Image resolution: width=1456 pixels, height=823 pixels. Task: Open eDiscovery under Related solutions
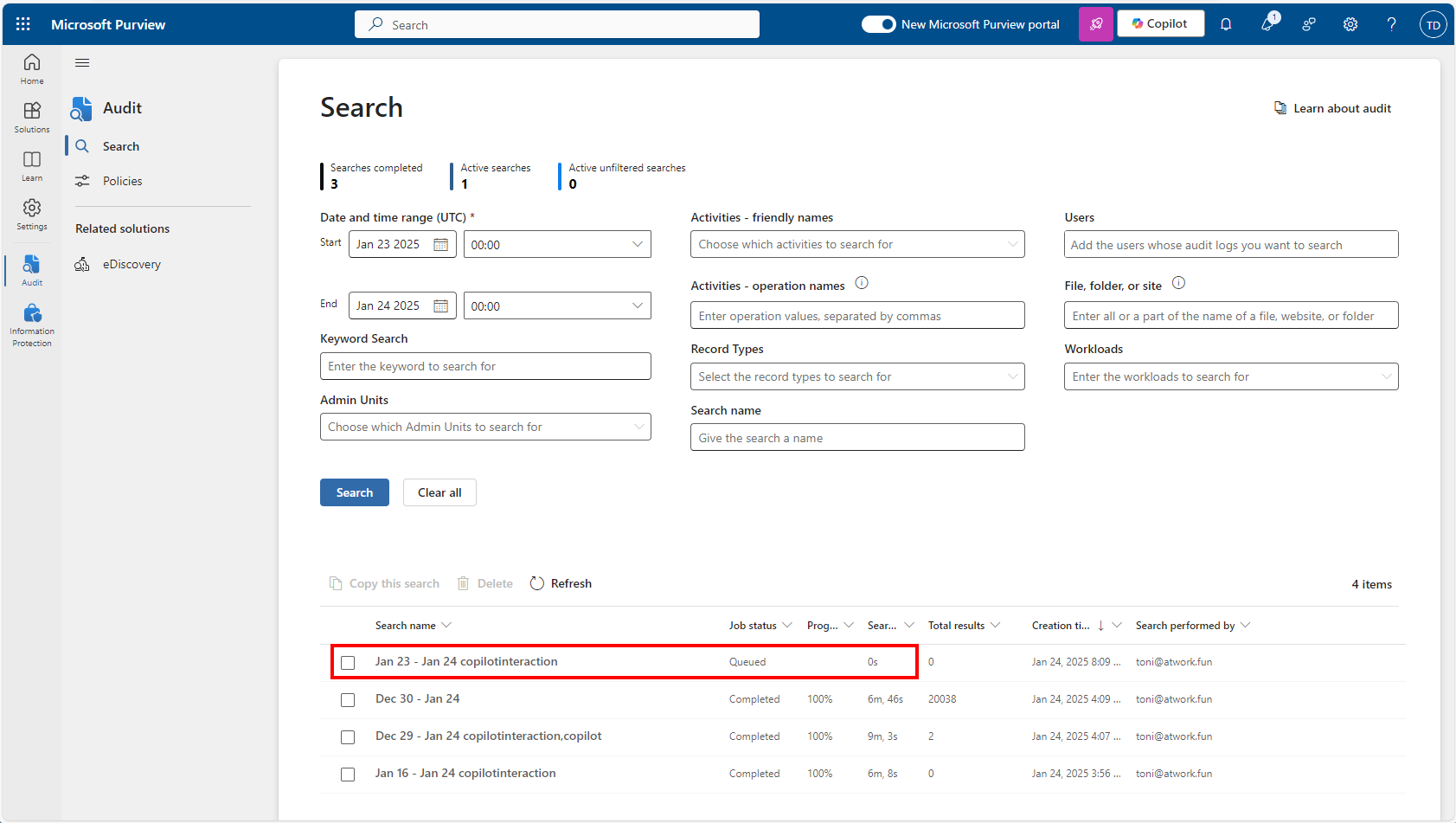pos(131,265)
